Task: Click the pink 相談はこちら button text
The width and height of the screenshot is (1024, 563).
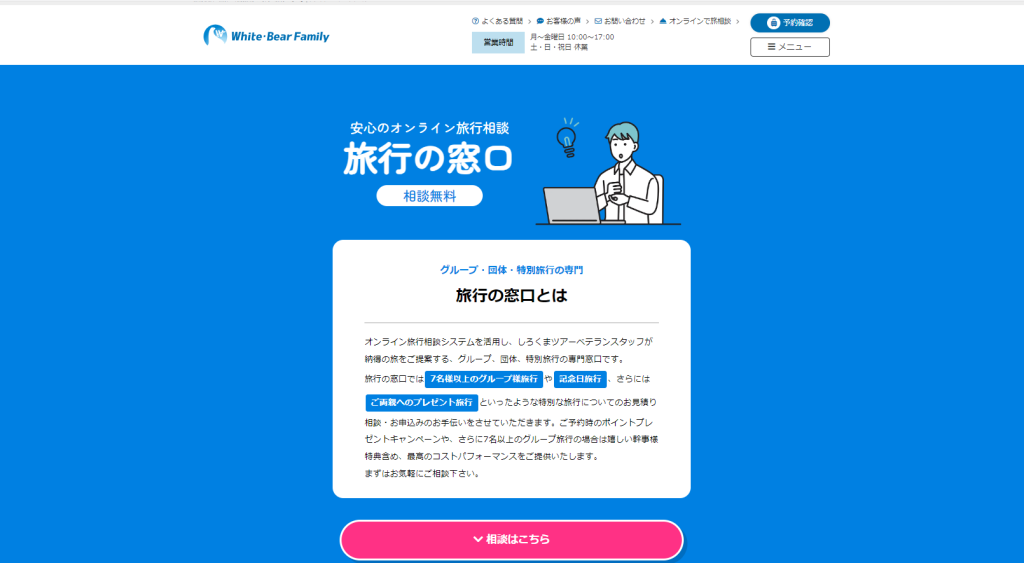Action: click(518, 539)
